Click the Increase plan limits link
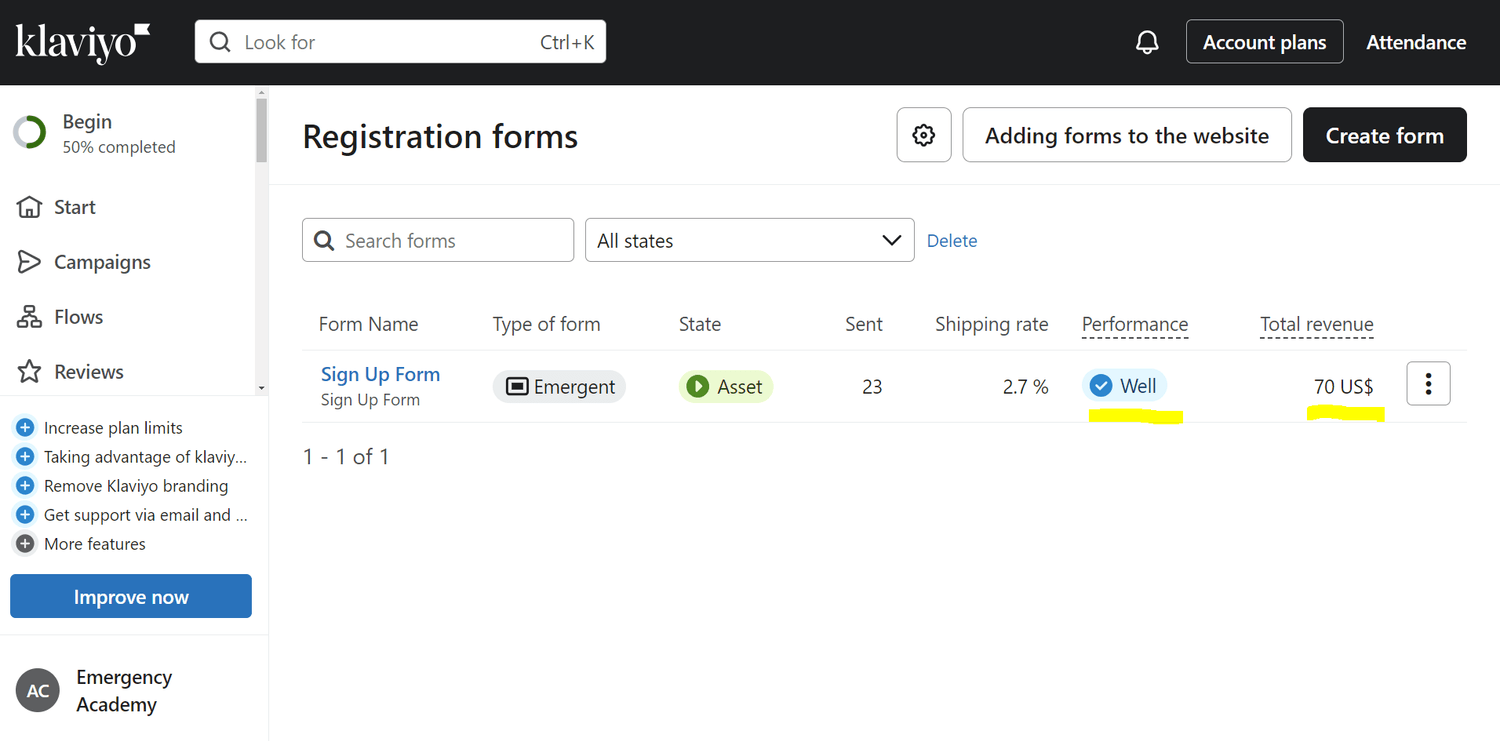Screen dimensions: 1500x741 (x=113, y=428)
